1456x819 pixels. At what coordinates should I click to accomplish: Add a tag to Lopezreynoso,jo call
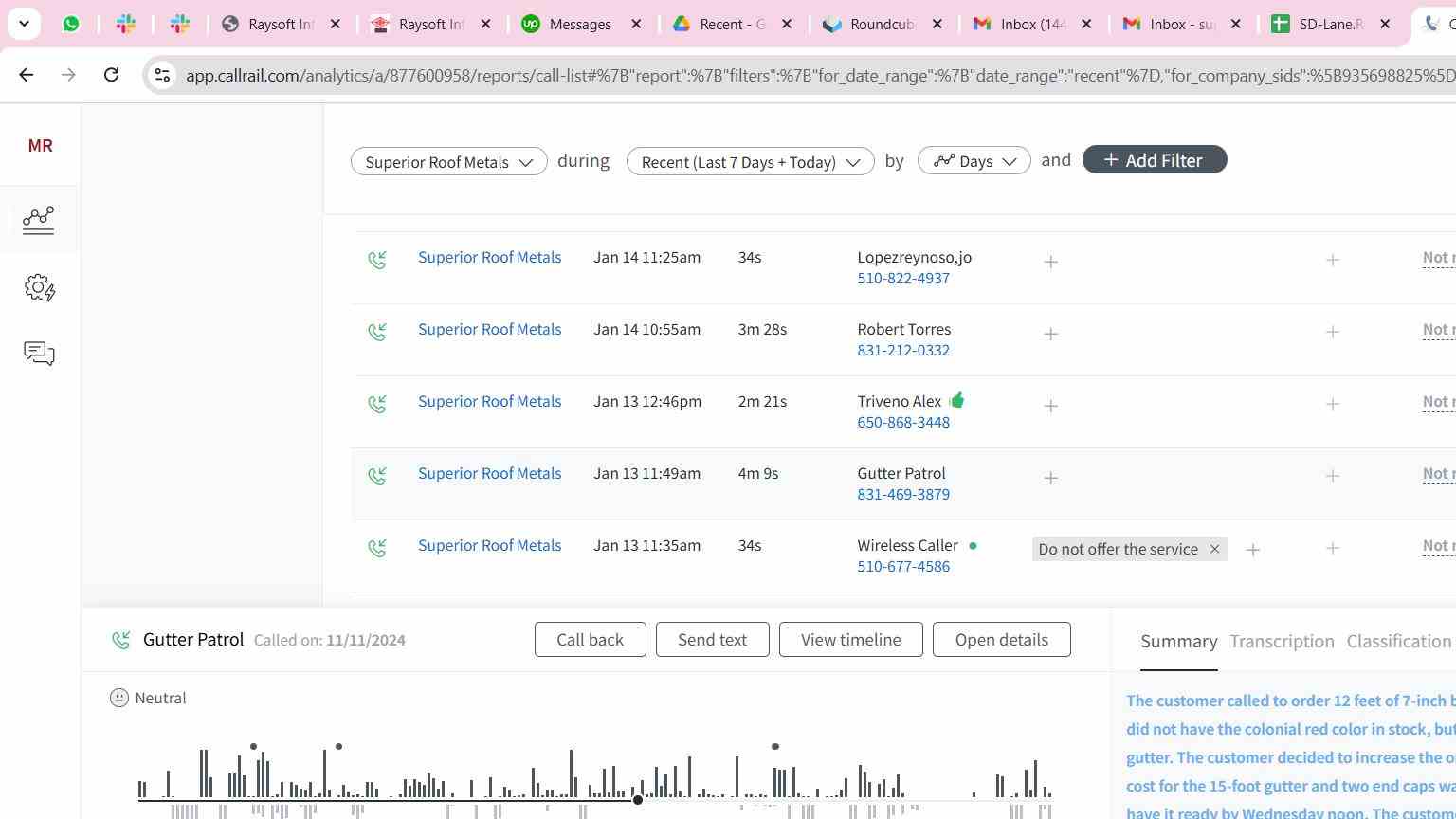click(x=1050, y=262)
